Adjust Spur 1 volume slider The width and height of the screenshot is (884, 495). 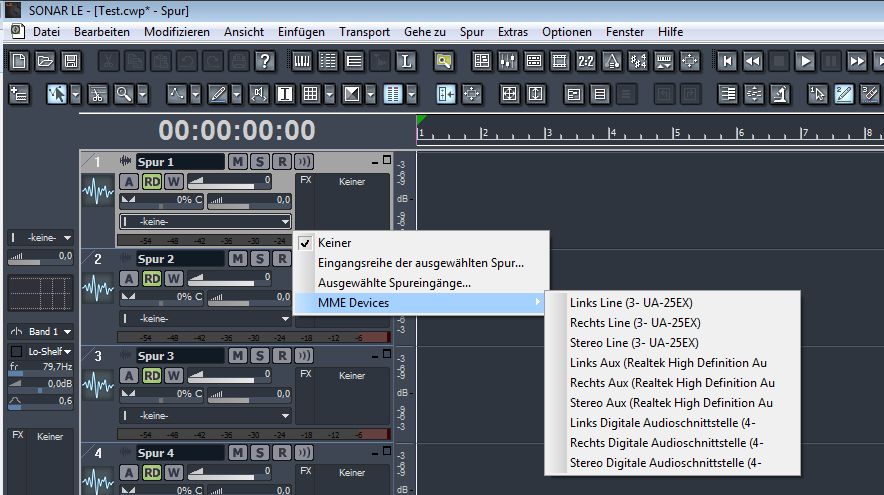point(229,182)
